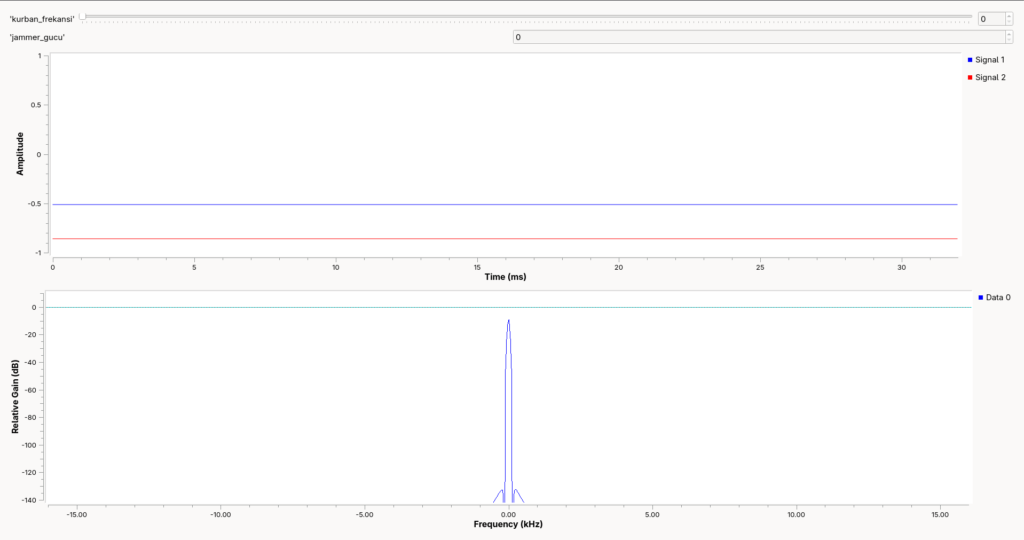Click the Time (ms) axis label
The width and height of the screenshot is (1024, 540).
click(x=505, y=277)
